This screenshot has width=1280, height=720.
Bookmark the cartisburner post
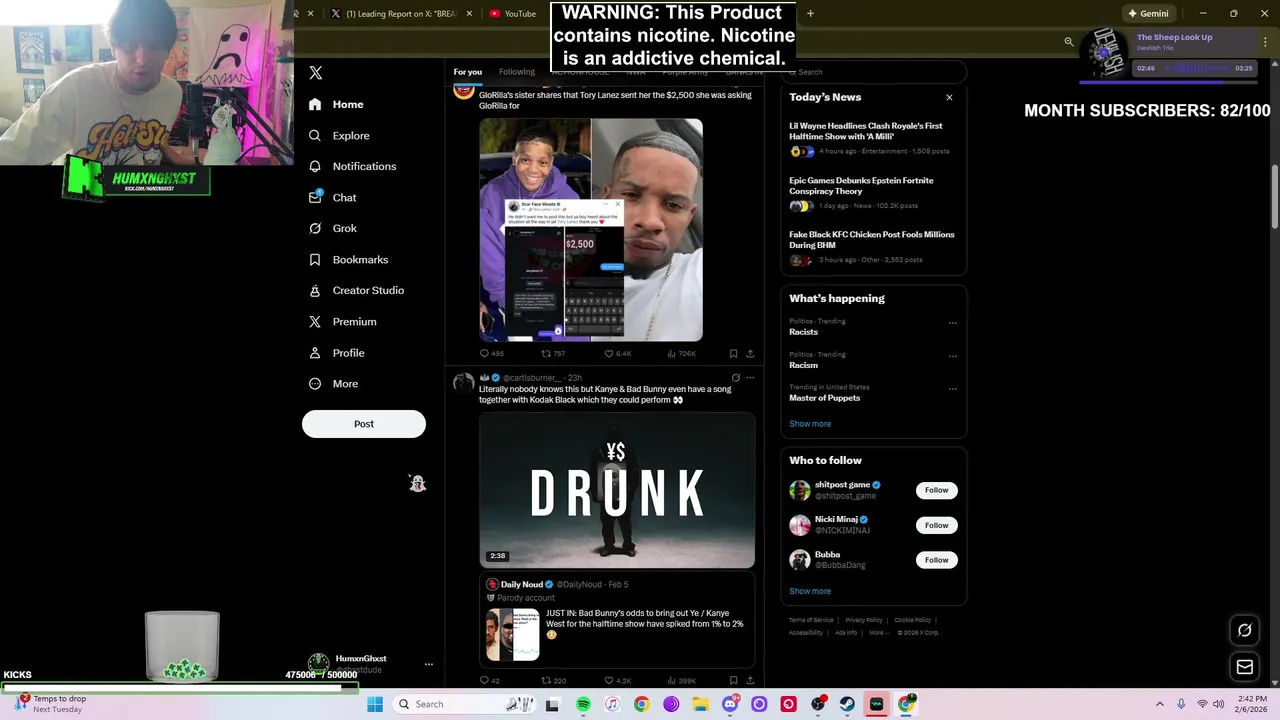(733, 681)
